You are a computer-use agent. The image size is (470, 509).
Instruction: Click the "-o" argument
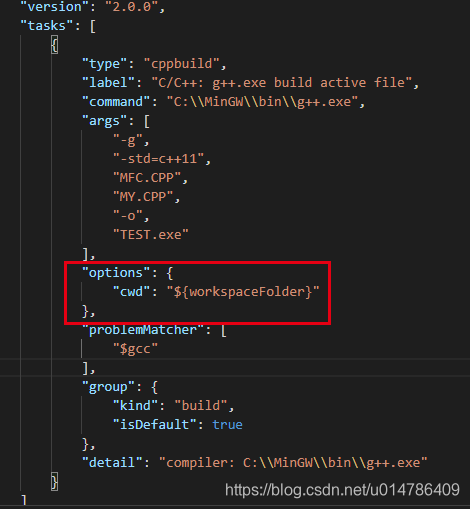[128, 216]
